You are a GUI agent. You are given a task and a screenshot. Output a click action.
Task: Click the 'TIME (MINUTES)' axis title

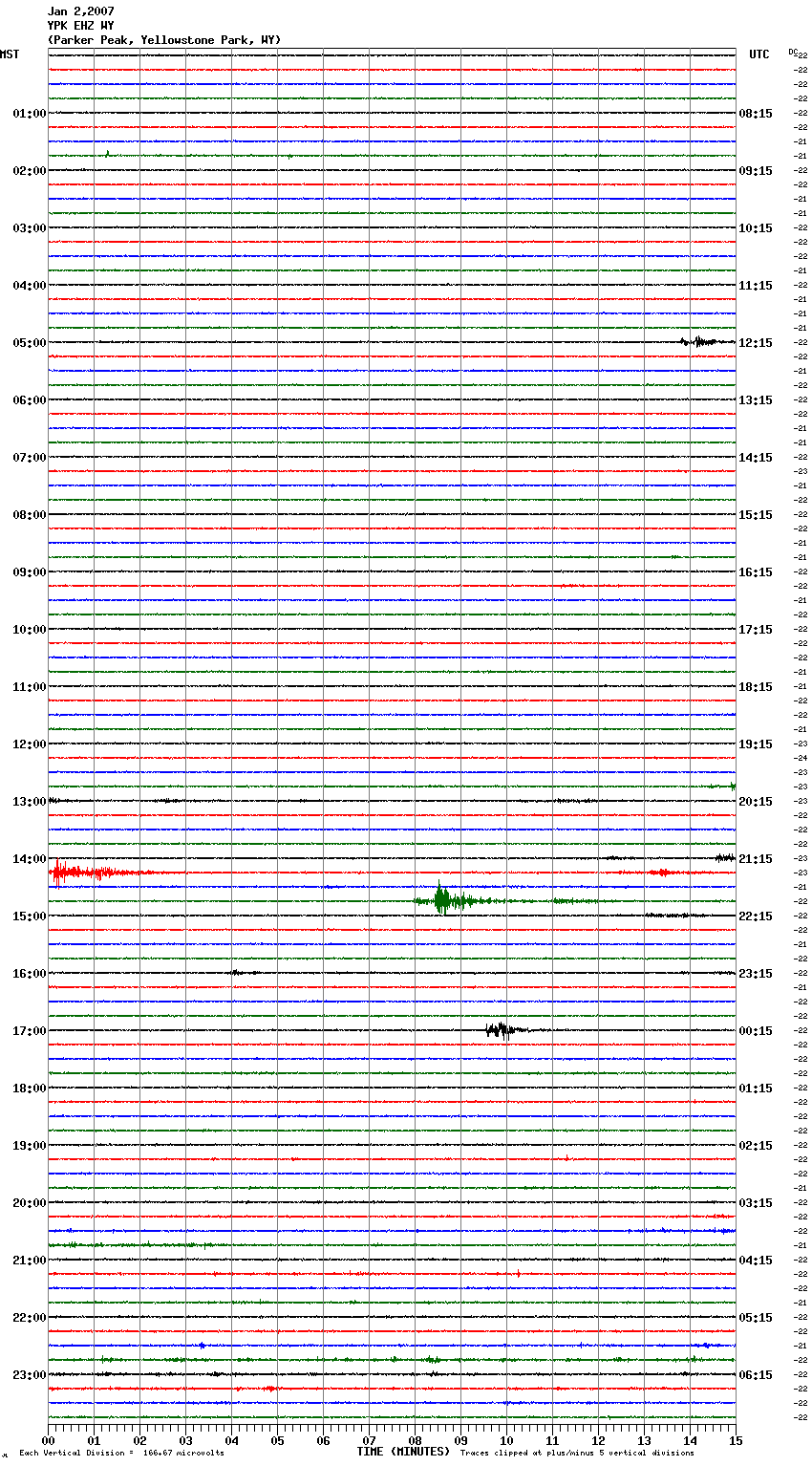[x=403, y=1452]
